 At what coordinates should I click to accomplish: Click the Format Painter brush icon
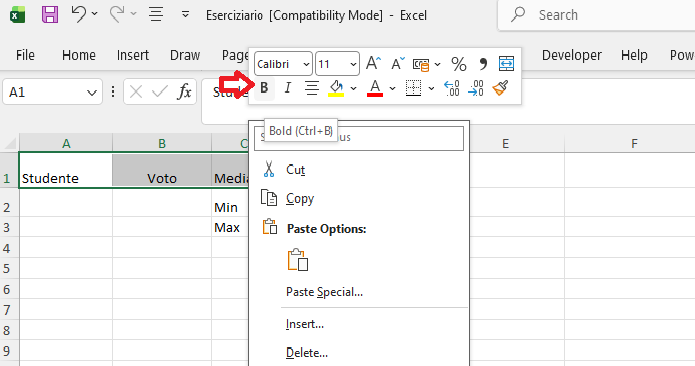tap(500, 88)
